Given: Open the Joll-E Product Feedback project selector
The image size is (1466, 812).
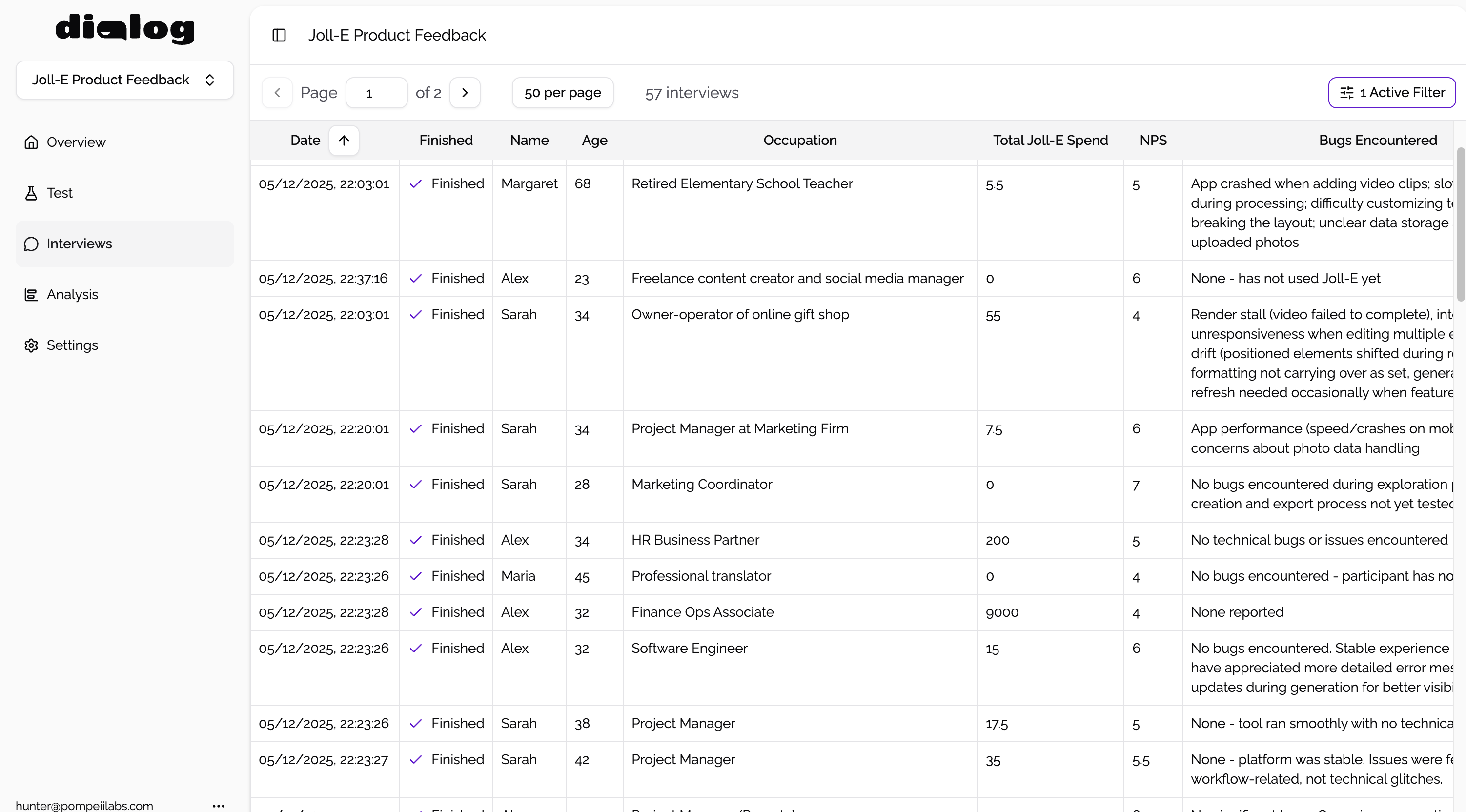Looking at the screenshot, I should (124, 80).
